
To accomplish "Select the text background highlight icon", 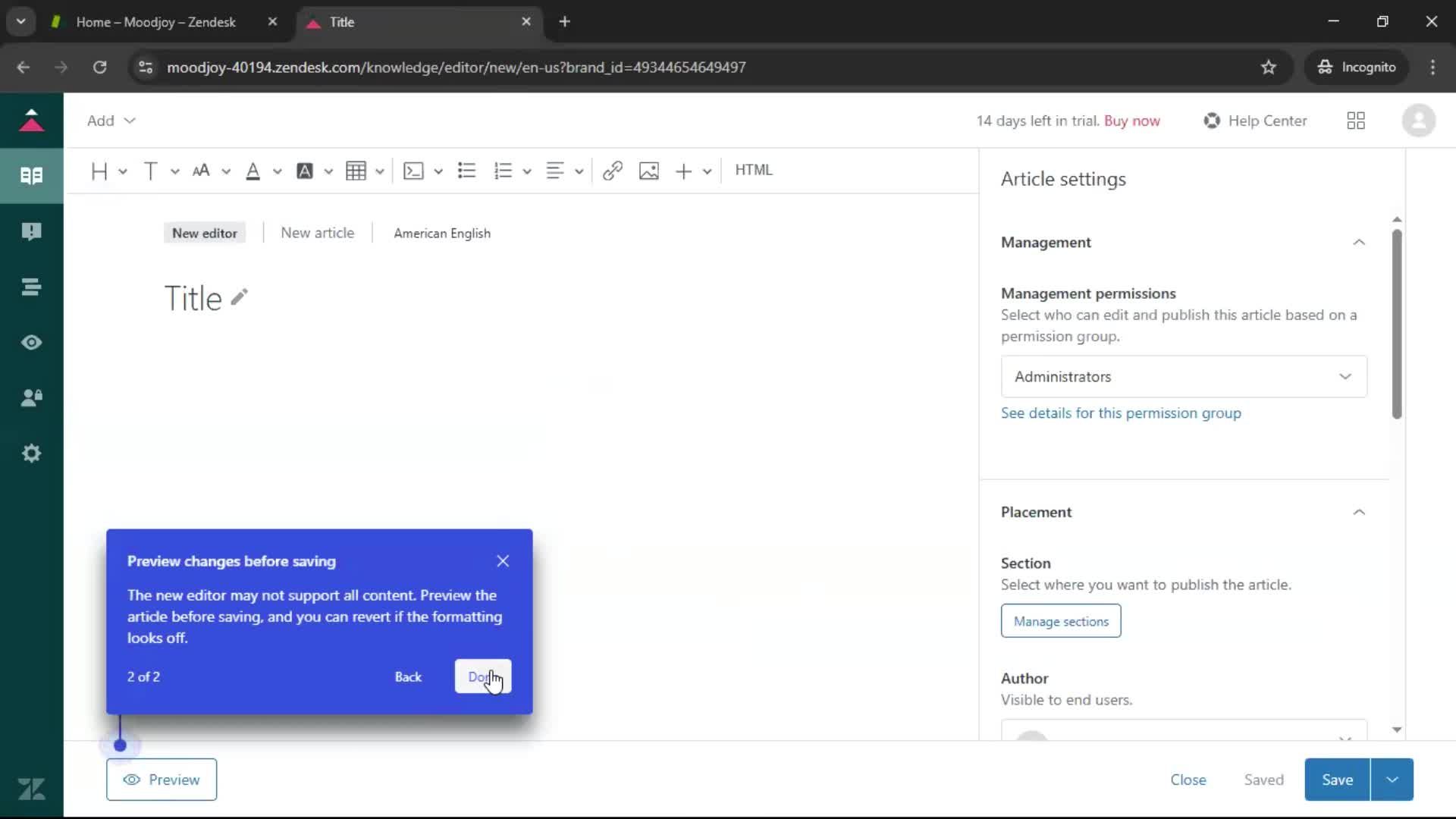I will pos(305,171).
